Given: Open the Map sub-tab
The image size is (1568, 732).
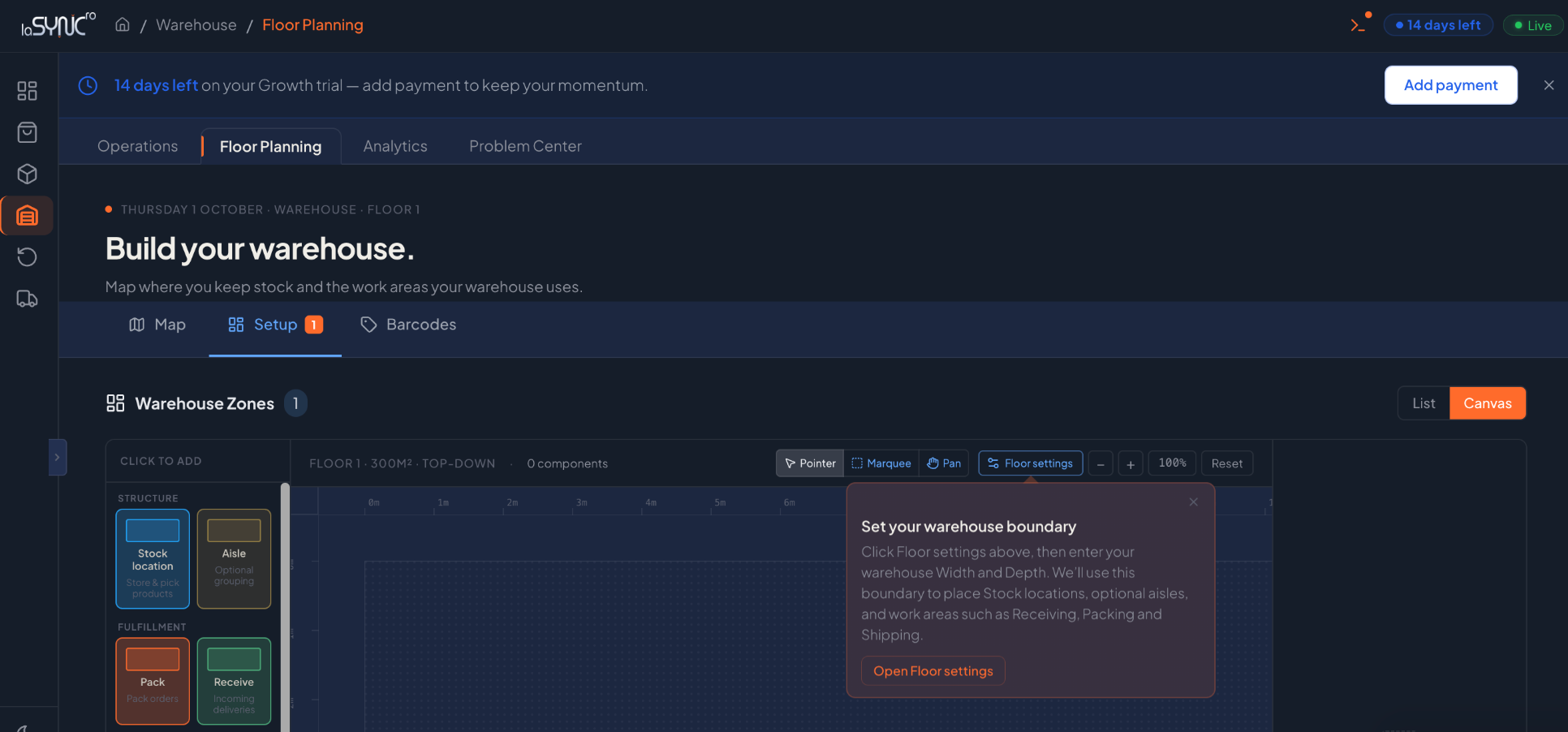Looking at the screenshot, I should tap(157, 325).
